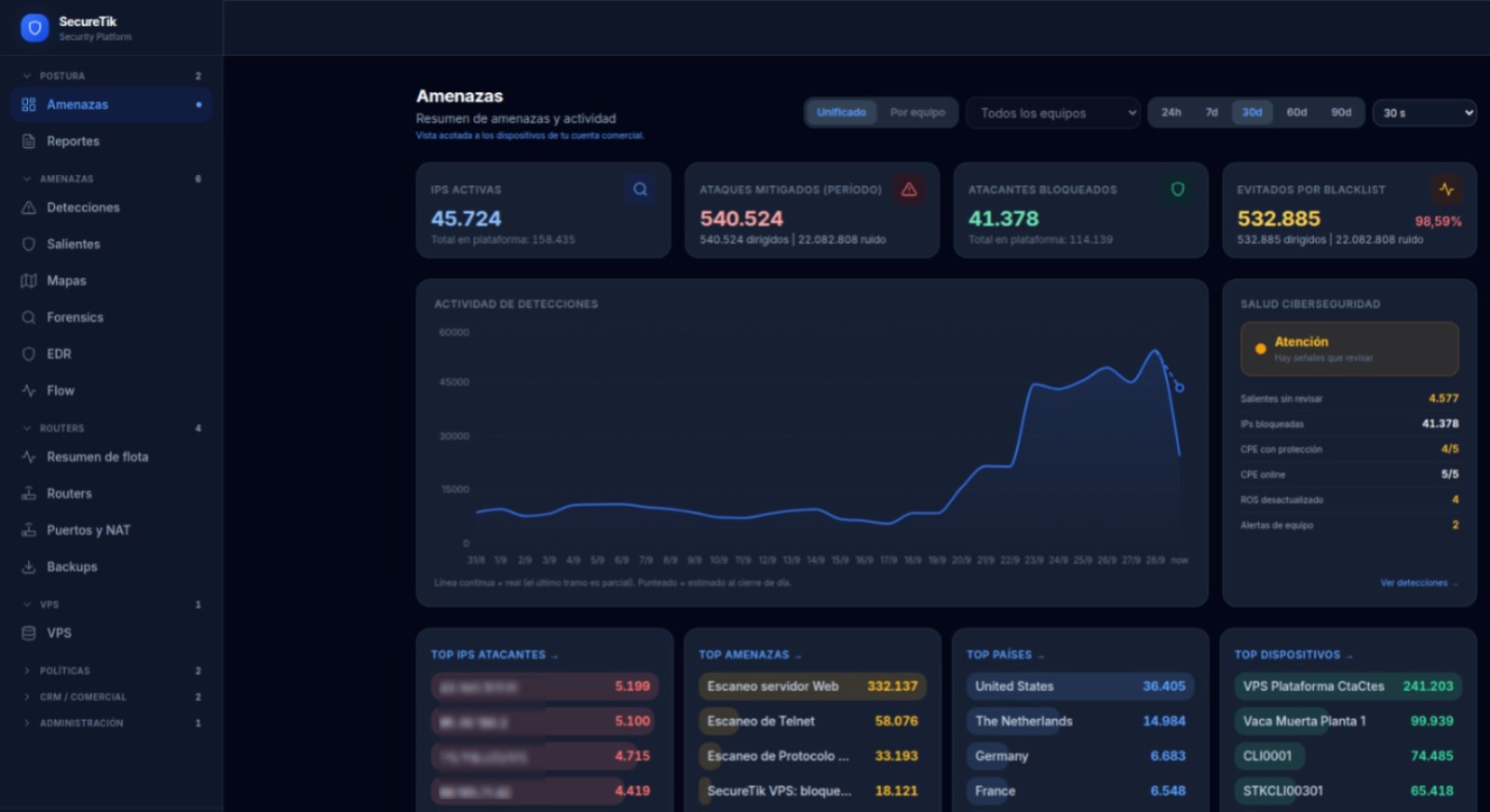Switch view to Por equipo
This screenshot has height=812, width=1490.
click(917, 113)
